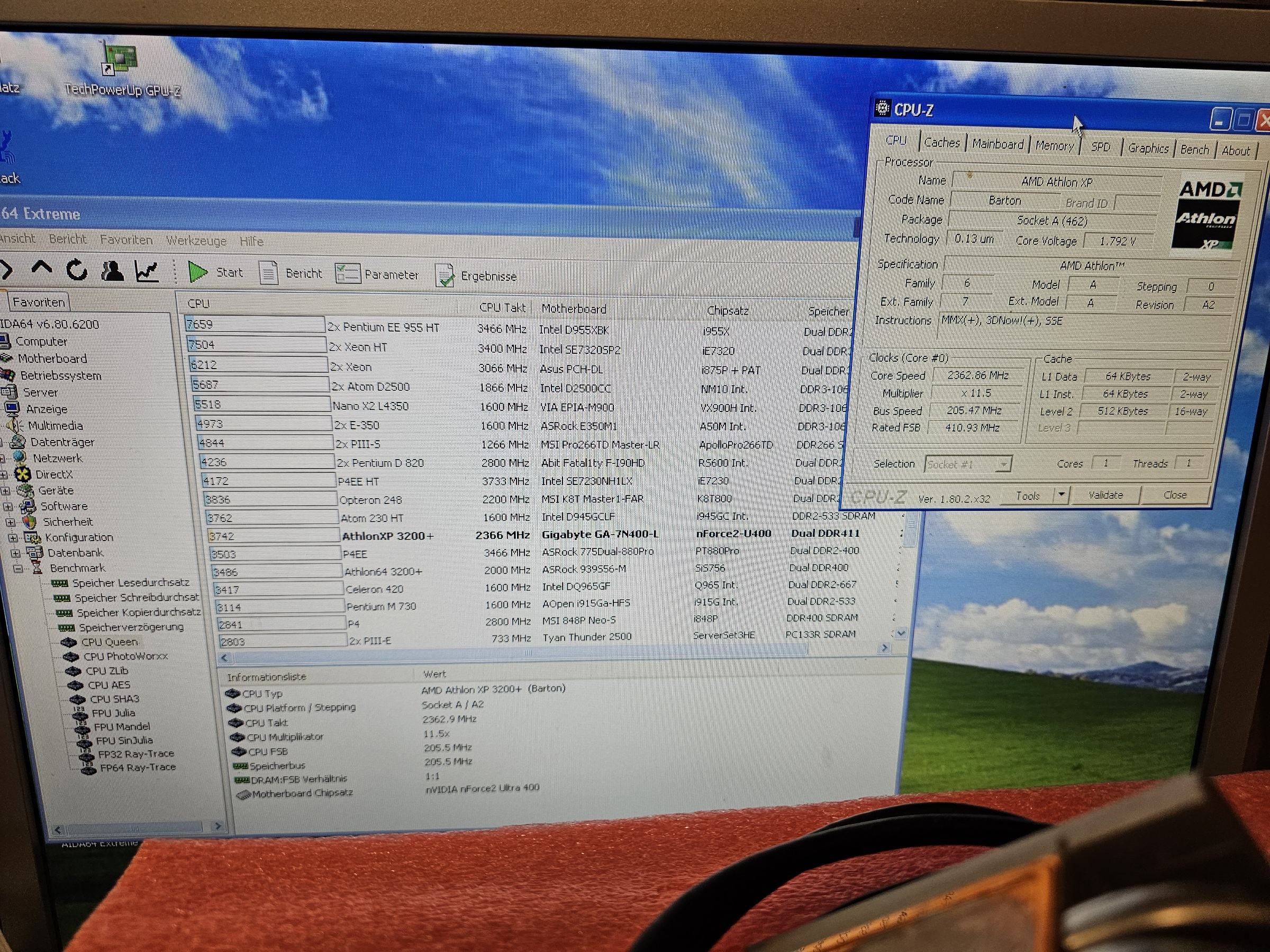Click the horizontal scrollbar below results list

pyautogui.click(x=528, y=653)
